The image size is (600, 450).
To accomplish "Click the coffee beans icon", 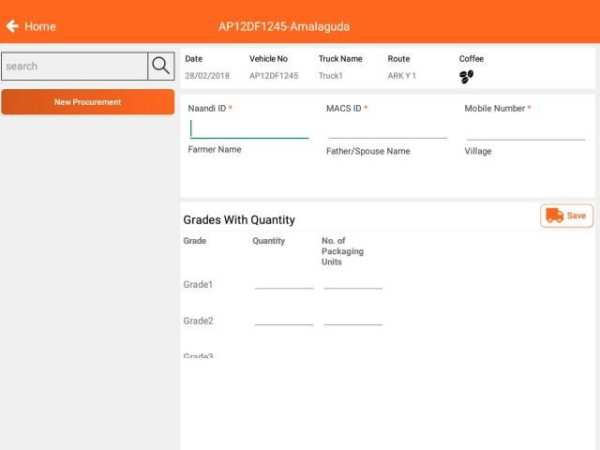I will coord(466,77).
